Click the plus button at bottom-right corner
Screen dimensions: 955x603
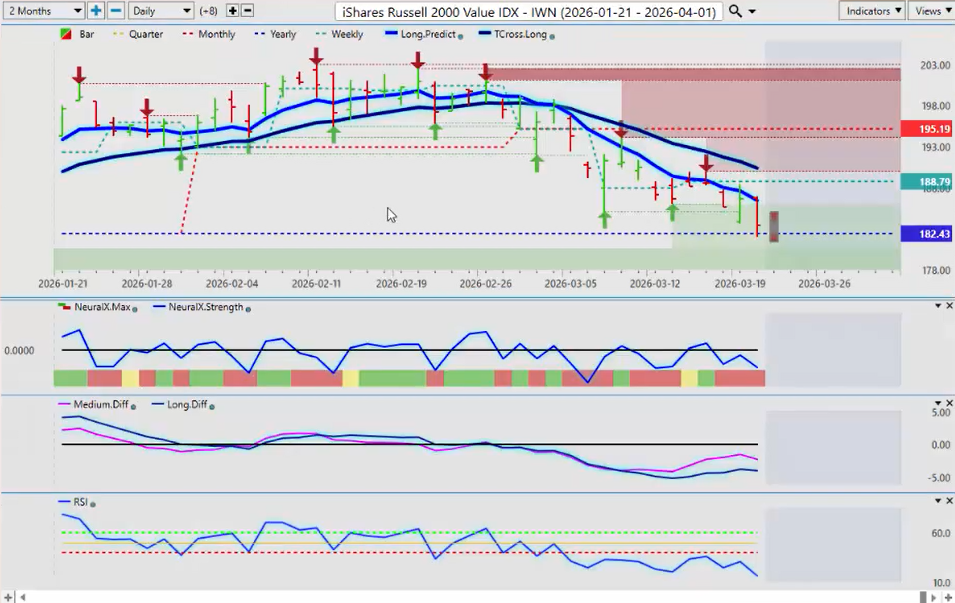coord(948,598)
